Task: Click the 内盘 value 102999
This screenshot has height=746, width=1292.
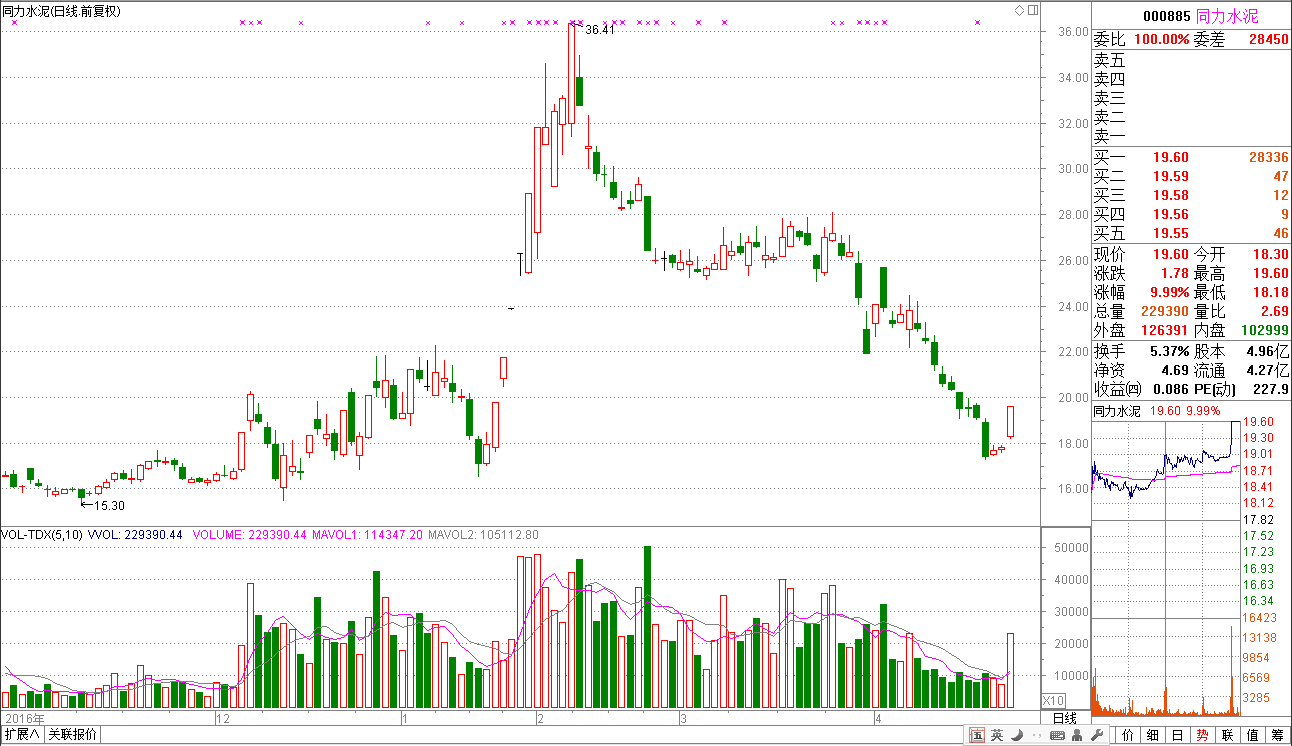Action: (x=1265, y=330)
